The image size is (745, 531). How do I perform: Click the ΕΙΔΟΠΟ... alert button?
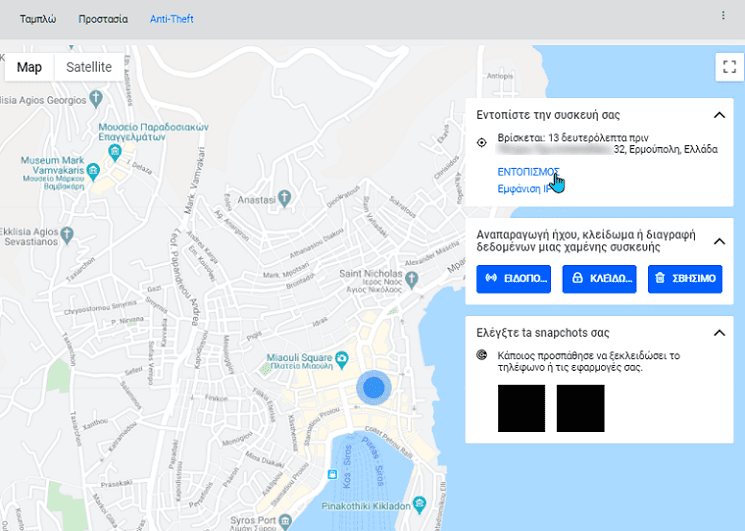[x=514, y=279]
